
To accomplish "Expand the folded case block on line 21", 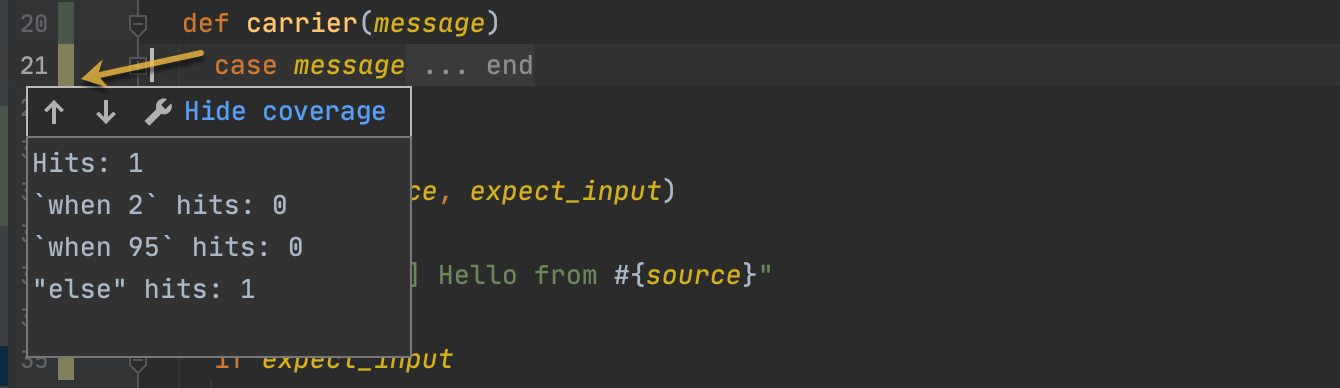I will [139, 66].
